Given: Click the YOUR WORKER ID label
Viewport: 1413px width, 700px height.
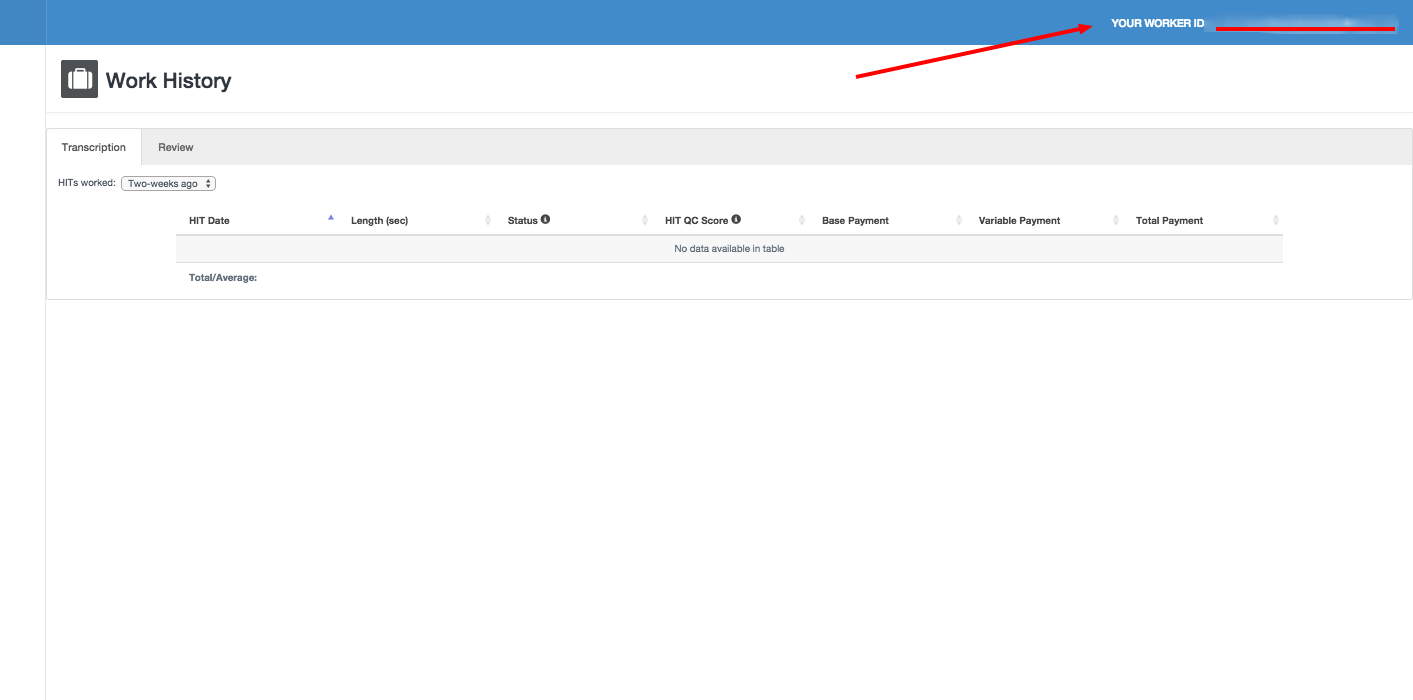Looking at the screenshot, I should point(1157,23).
